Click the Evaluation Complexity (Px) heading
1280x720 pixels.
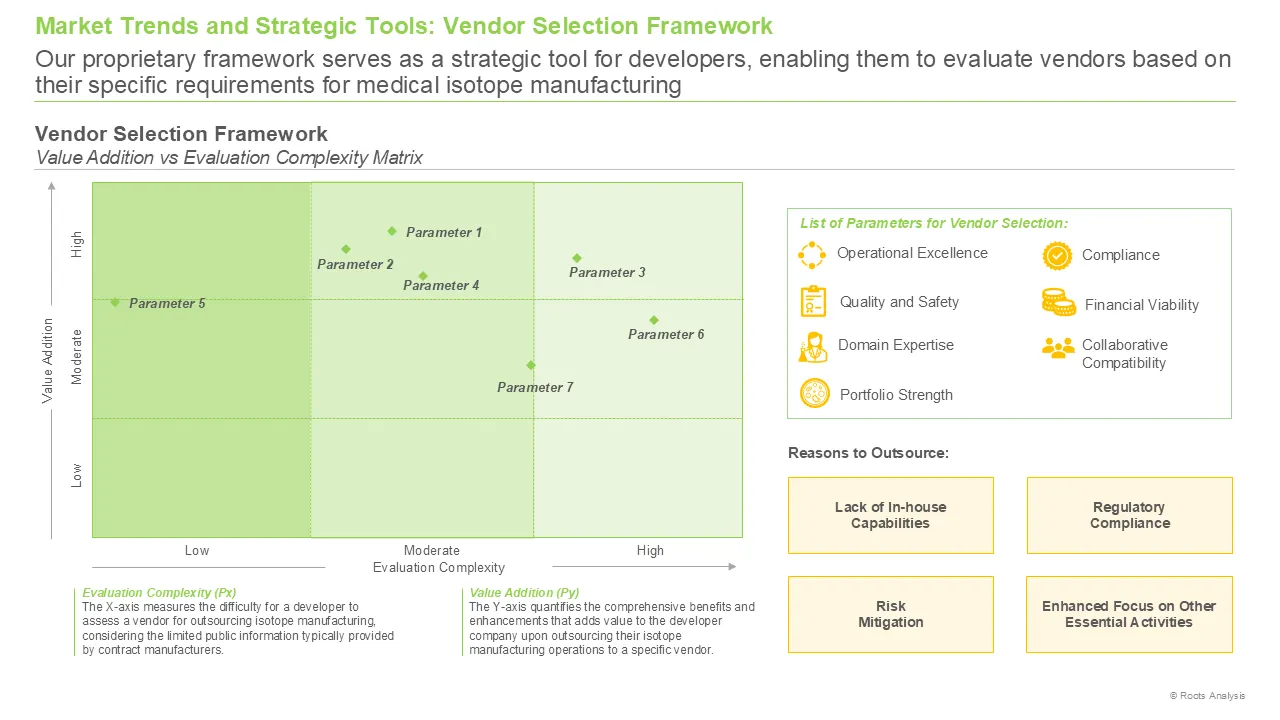[x=159, y=593]
